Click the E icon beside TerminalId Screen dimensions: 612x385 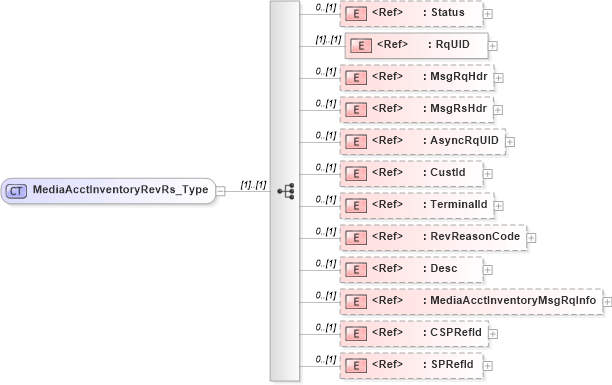[x=356, y=206]
